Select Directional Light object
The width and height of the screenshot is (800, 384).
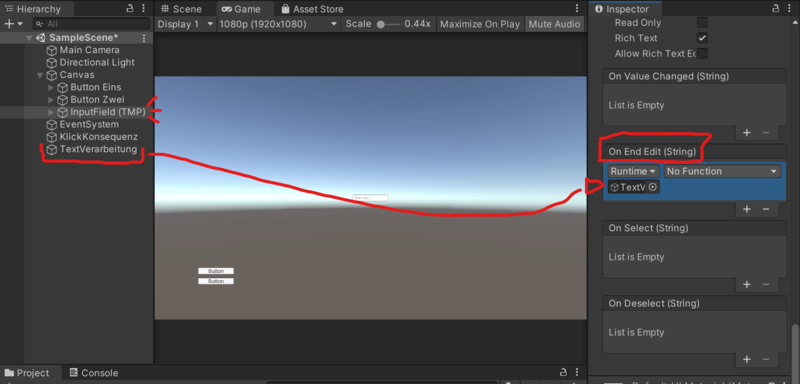97,62
